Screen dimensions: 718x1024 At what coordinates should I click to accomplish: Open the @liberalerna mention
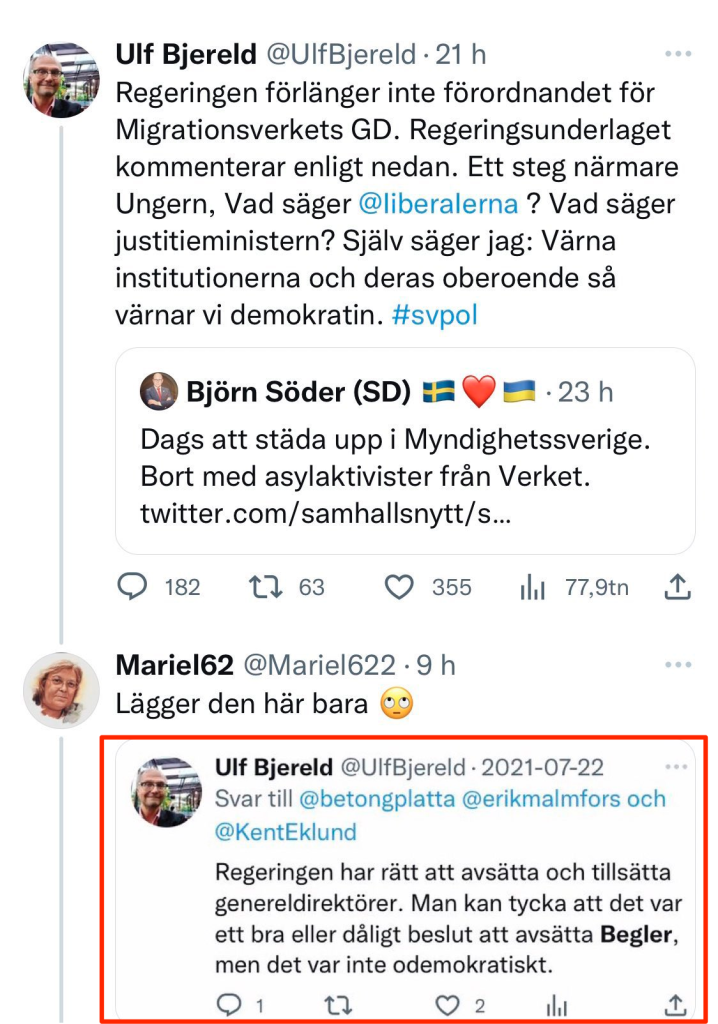[x=438, y=204]
